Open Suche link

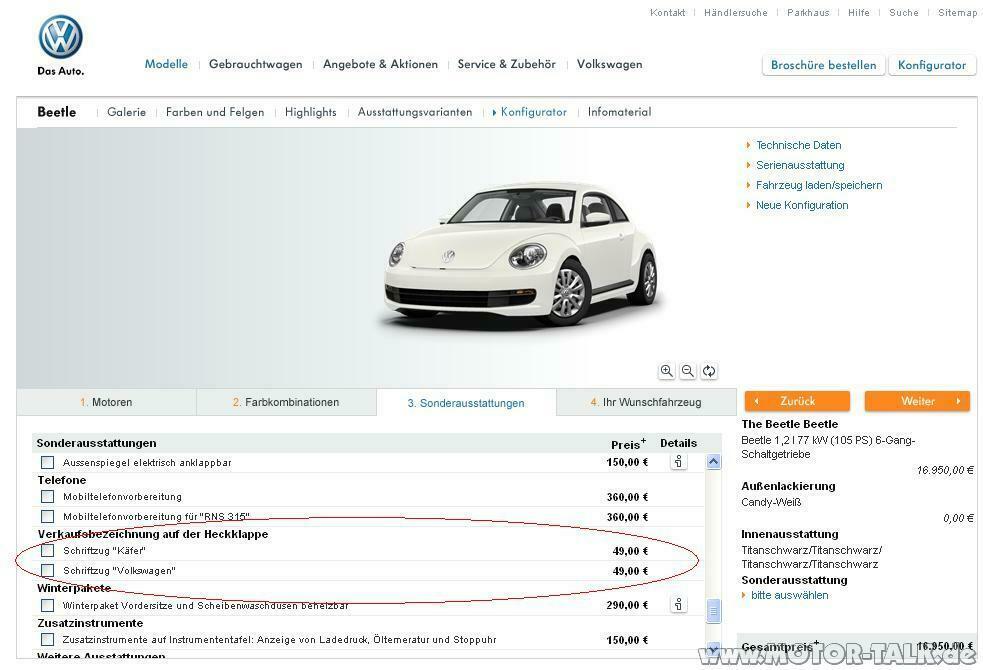point(903,13)
